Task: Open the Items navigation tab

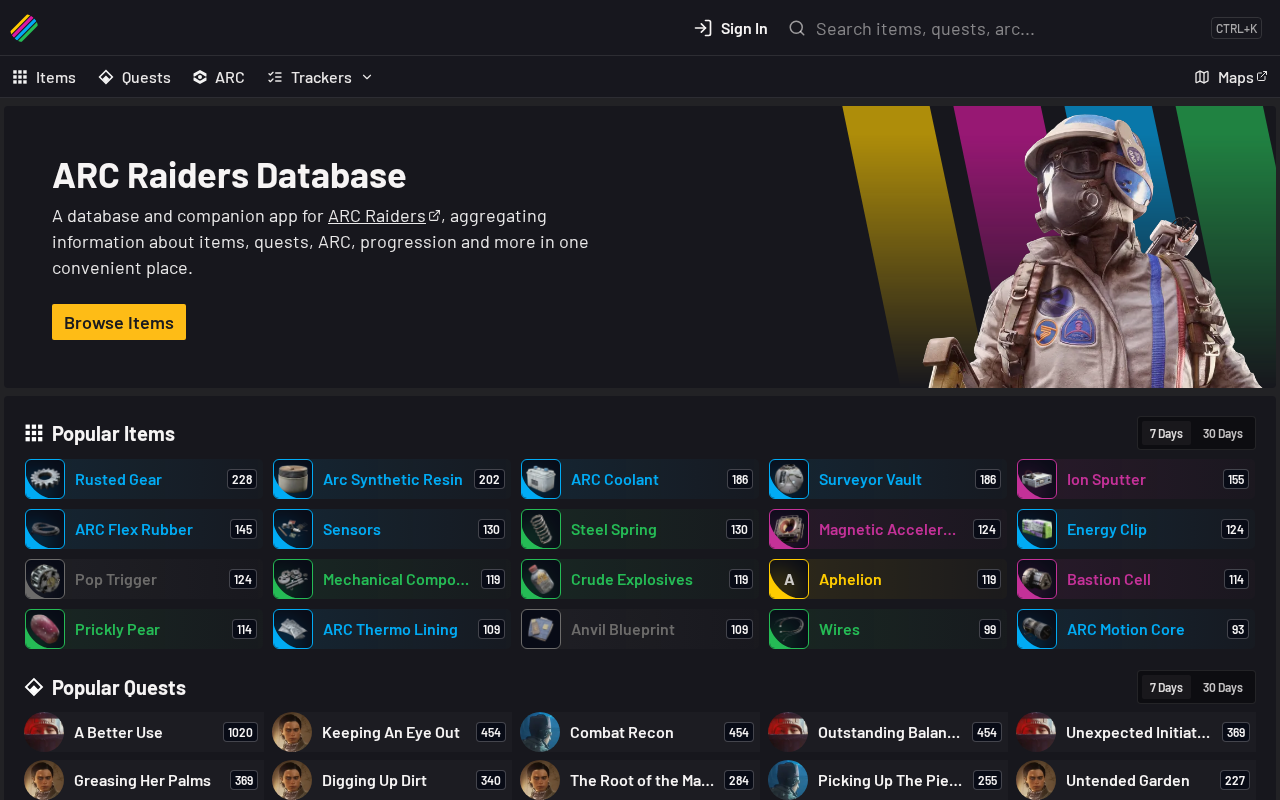Action: tap(44, 77)
